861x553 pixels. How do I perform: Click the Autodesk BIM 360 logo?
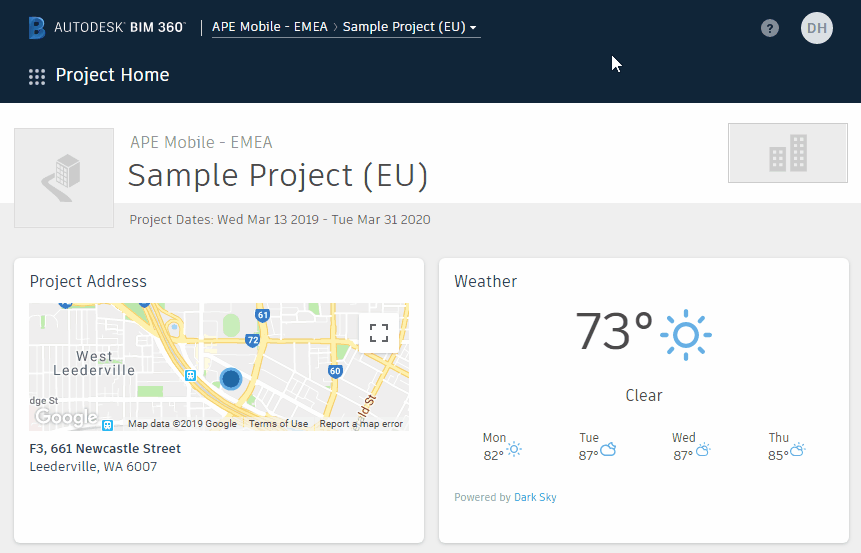click(x=107, y=28)
